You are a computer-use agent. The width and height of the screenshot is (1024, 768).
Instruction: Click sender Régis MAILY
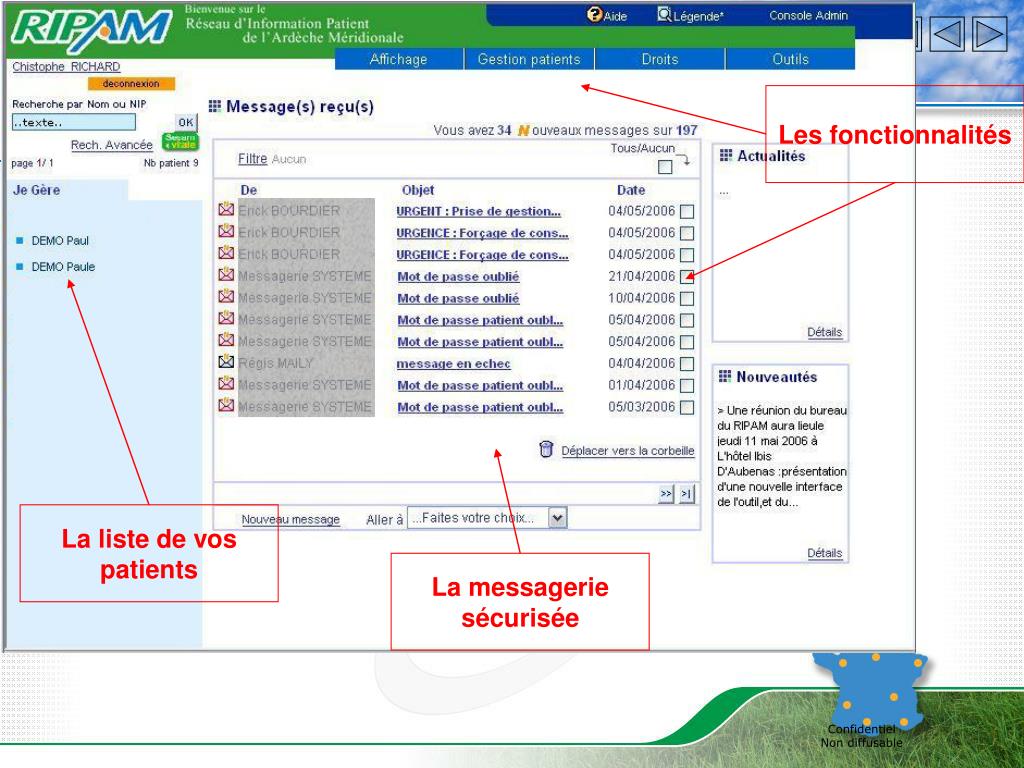click(276, 363)
